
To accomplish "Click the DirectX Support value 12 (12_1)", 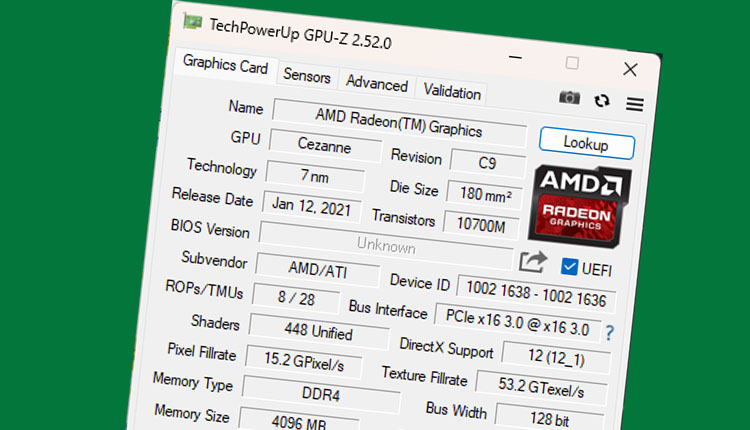I will pyautogui.click(x=556, y=357).
